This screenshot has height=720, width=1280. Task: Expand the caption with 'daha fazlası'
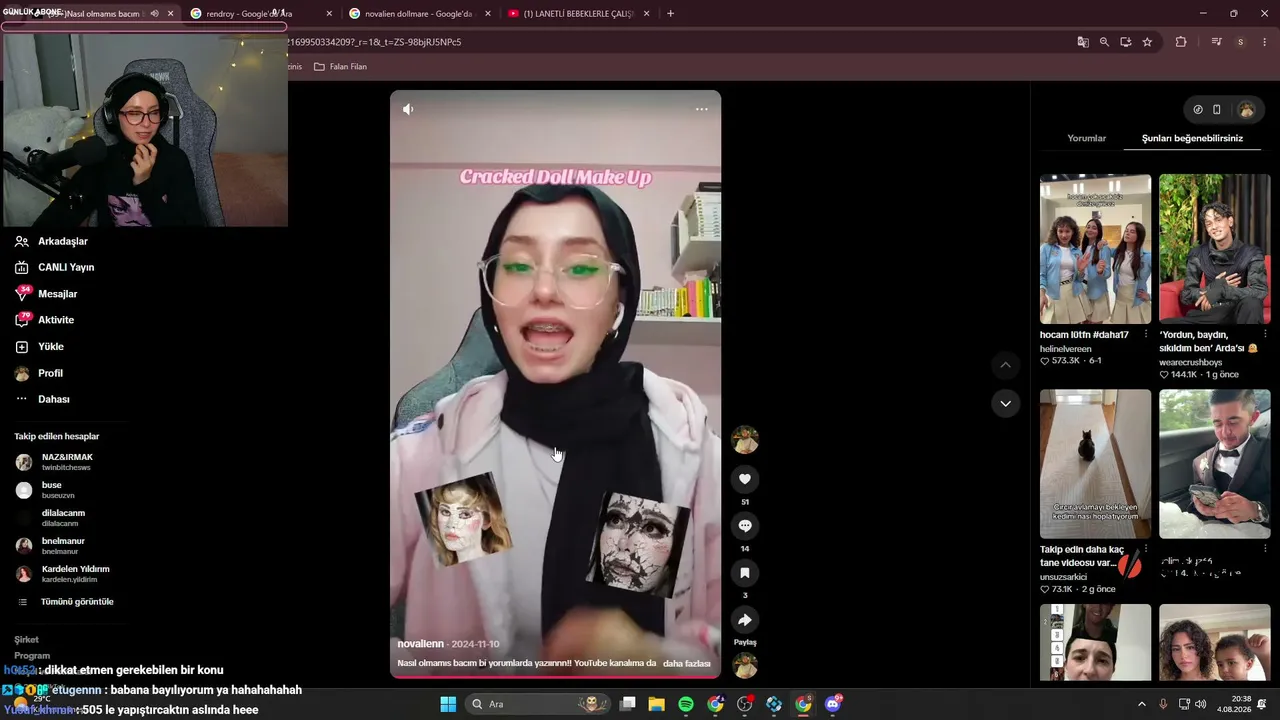[686, 663]
